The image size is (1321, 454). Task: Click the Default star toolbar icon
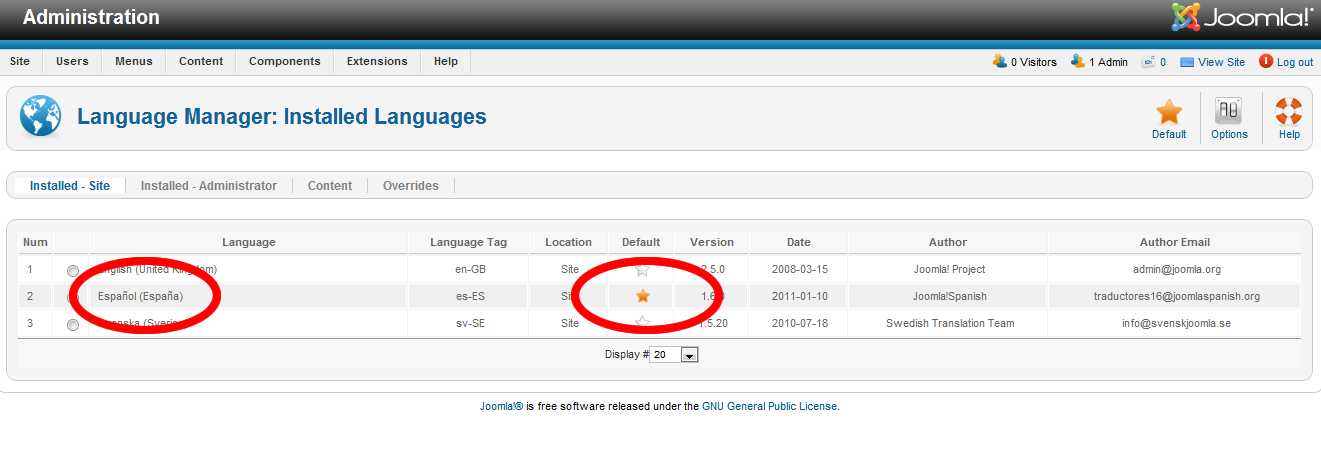pos(1168,111)
